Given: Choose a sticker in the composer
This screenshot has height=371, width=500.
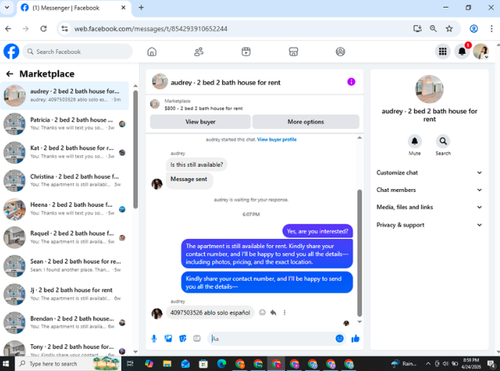Looking at the screenshot, I should 183,339.
